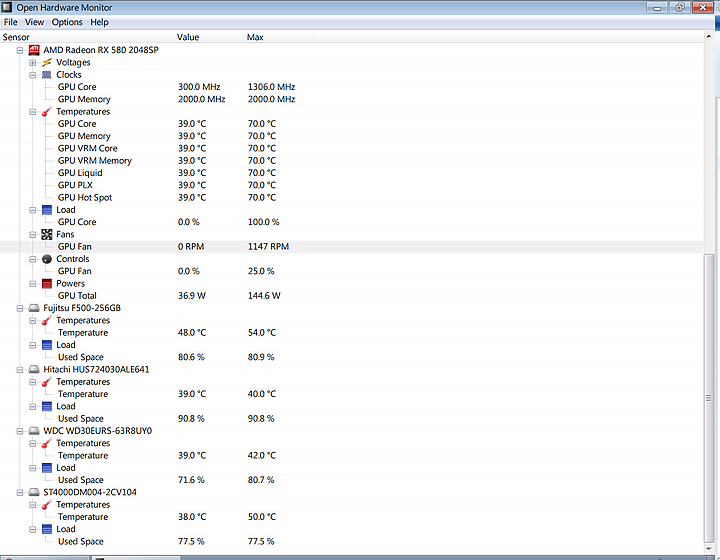720x560 pixels.
Task: Select GPU Core 300.0 MHz clock row
Action: pos(352,87)
